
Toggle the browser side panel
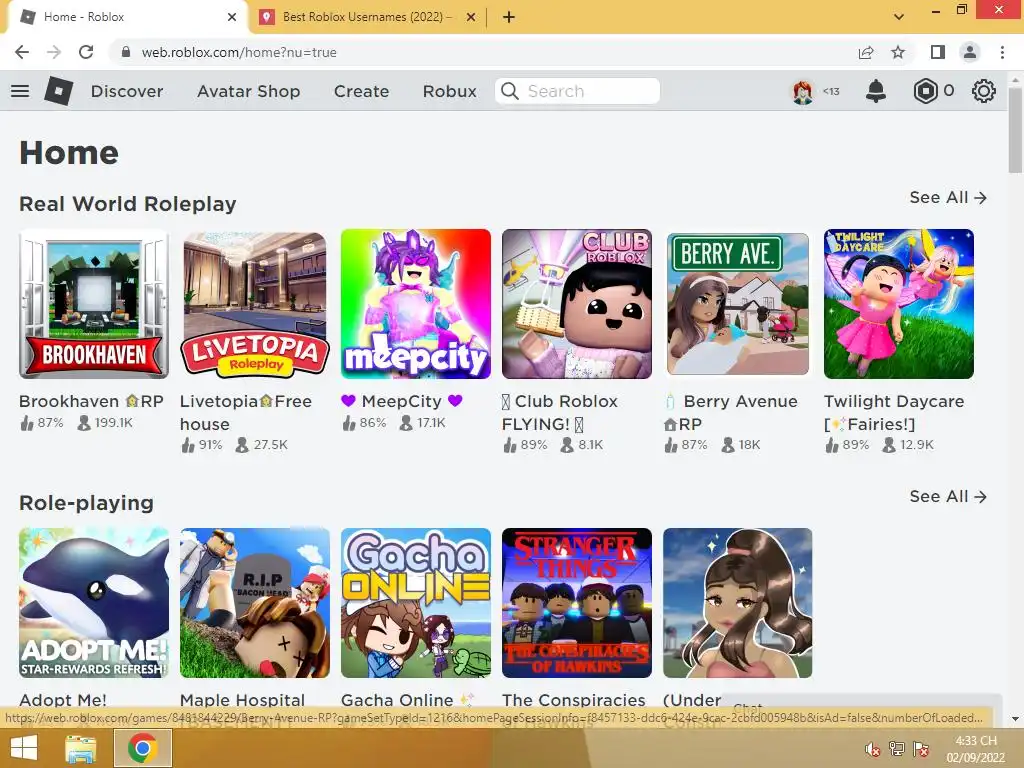click(938, 52)
